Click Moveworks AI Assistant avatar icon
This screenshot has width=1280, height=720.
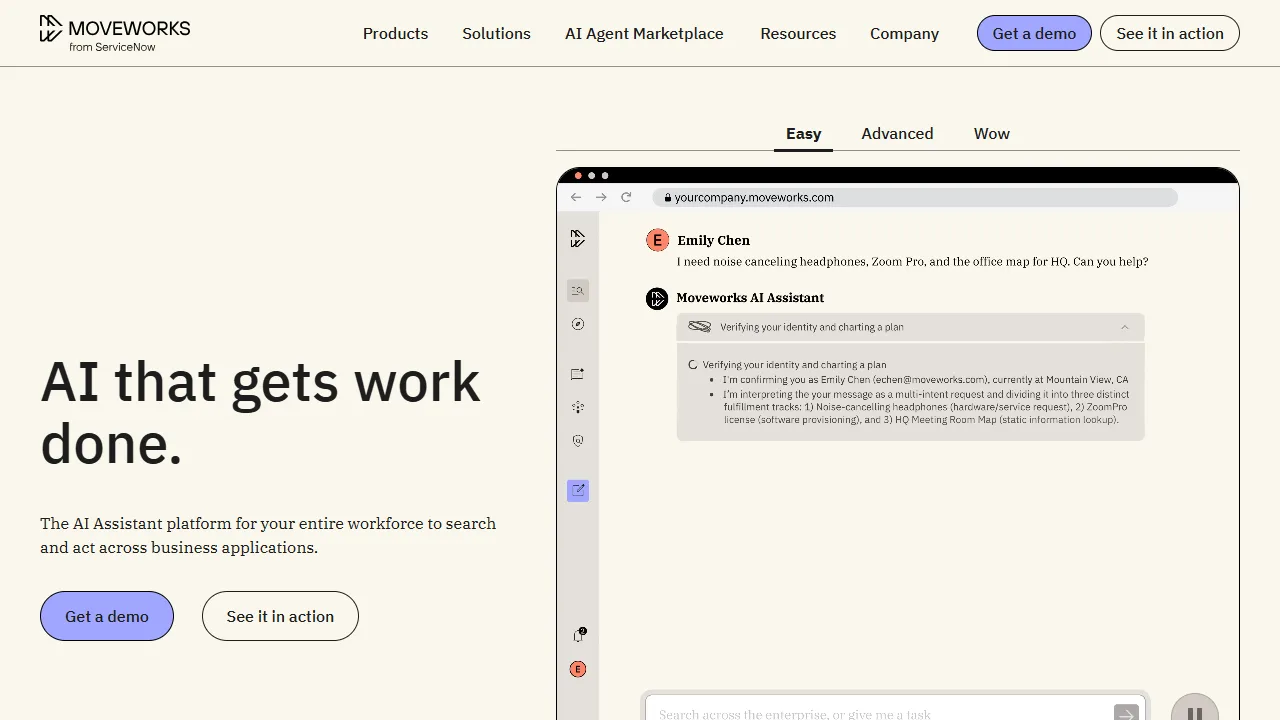(x=657, y=298)
